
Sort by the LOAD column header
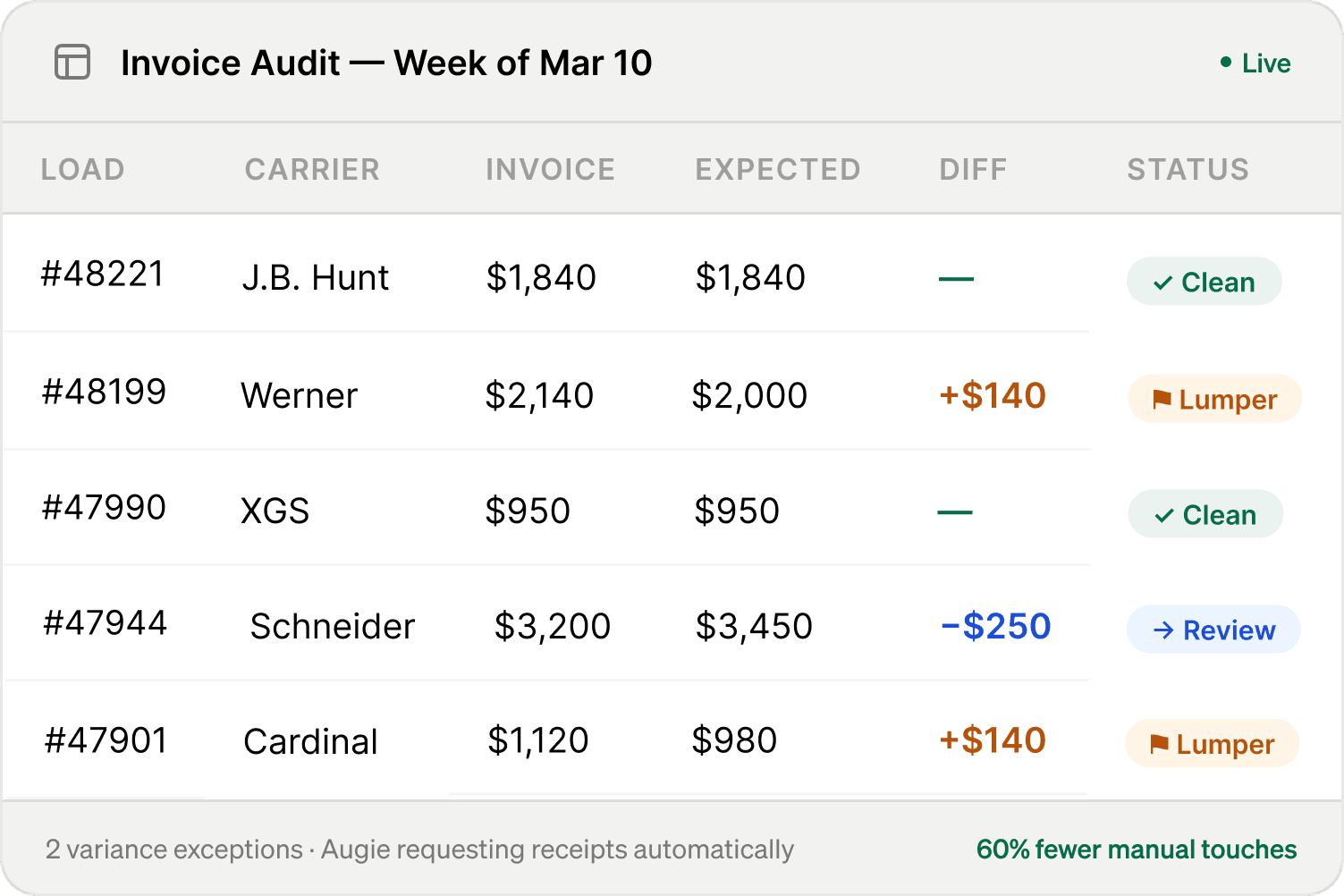pyautogui.click(x=82, y=169)
